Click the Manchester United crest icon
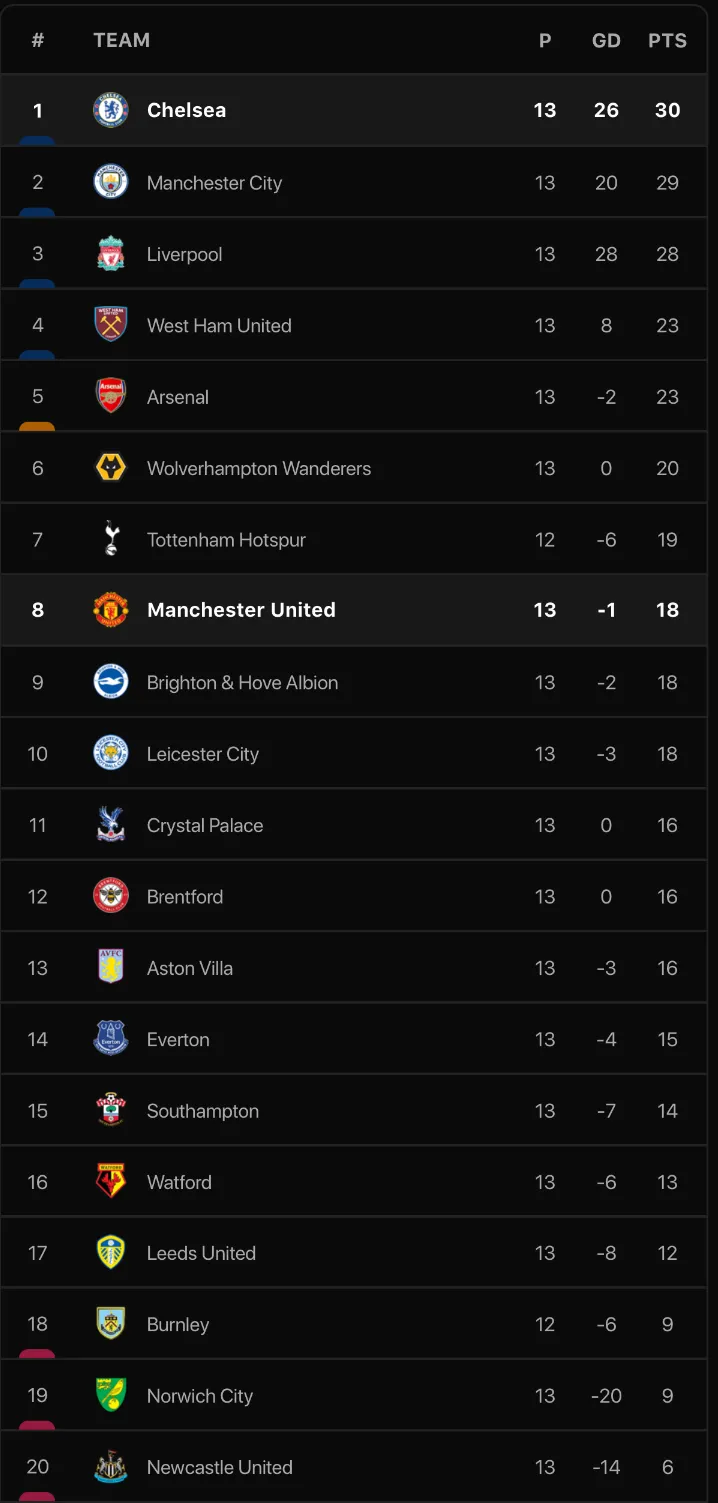This screenshot has height=1503, width=718. coord(110,610)
